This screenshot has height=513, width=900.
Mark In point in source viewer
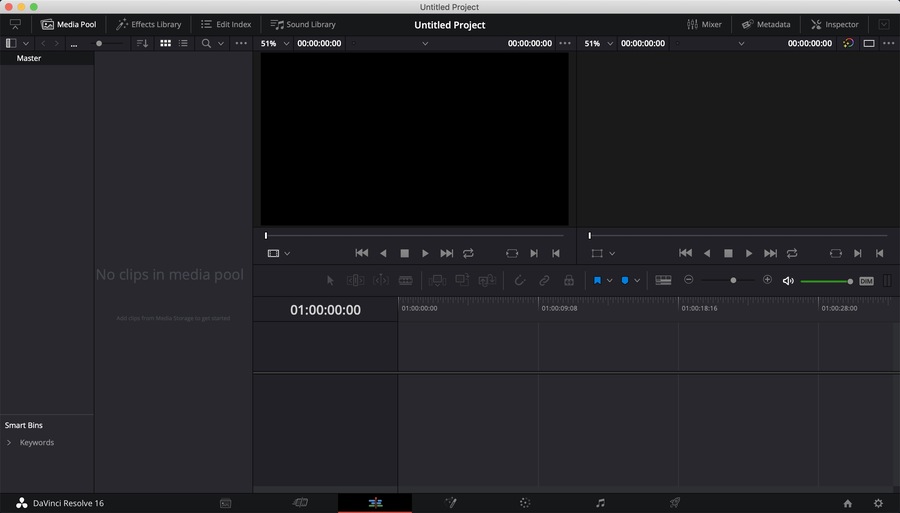click(534, 253)
